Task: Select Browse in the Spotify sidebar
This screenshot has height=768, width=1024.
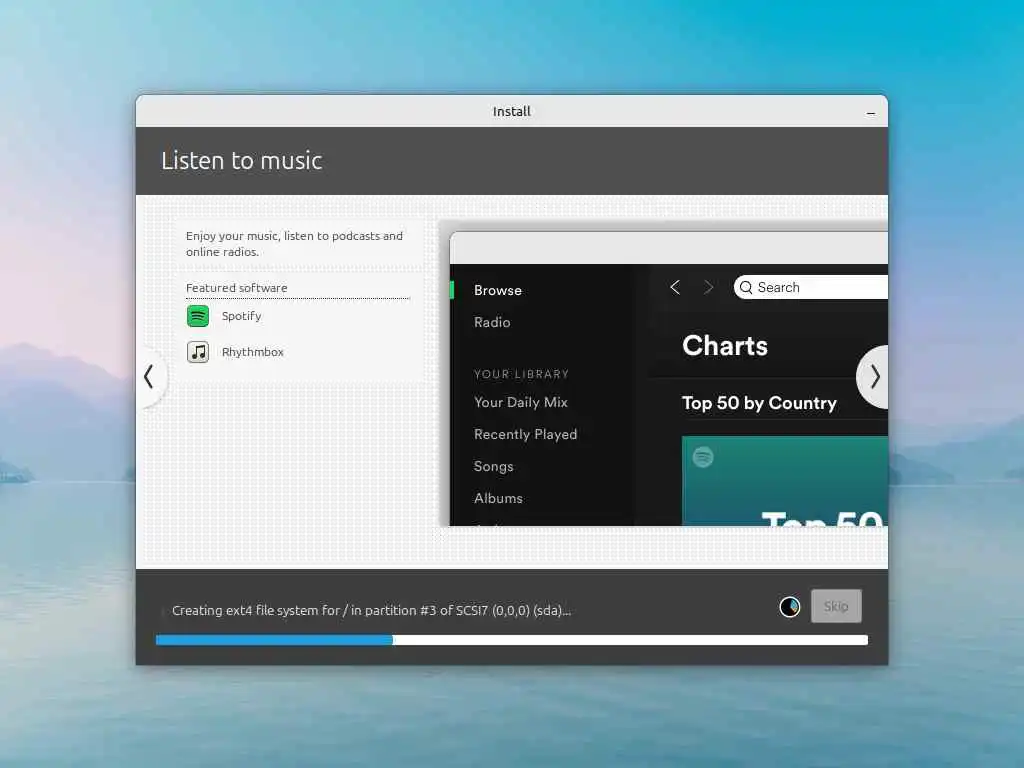Action: tap(498, 290)
